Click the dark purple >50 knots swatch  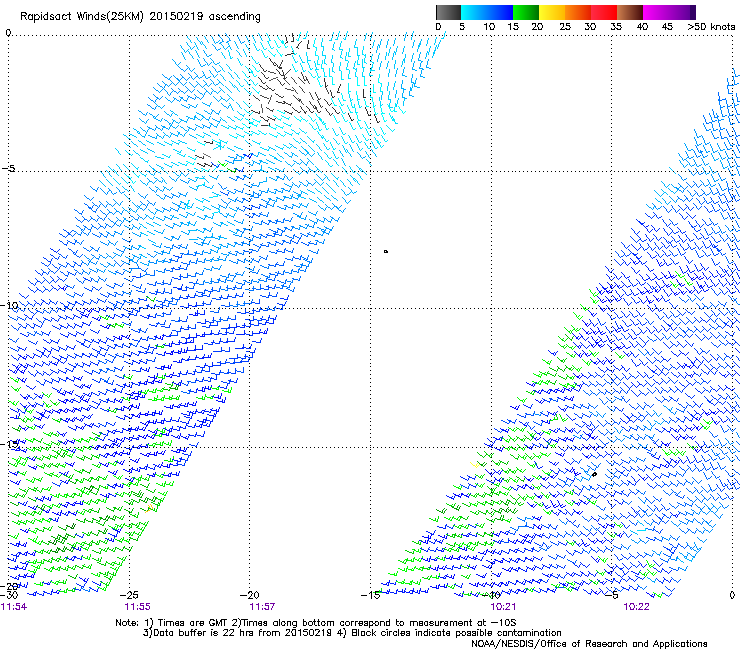point(691,12)
